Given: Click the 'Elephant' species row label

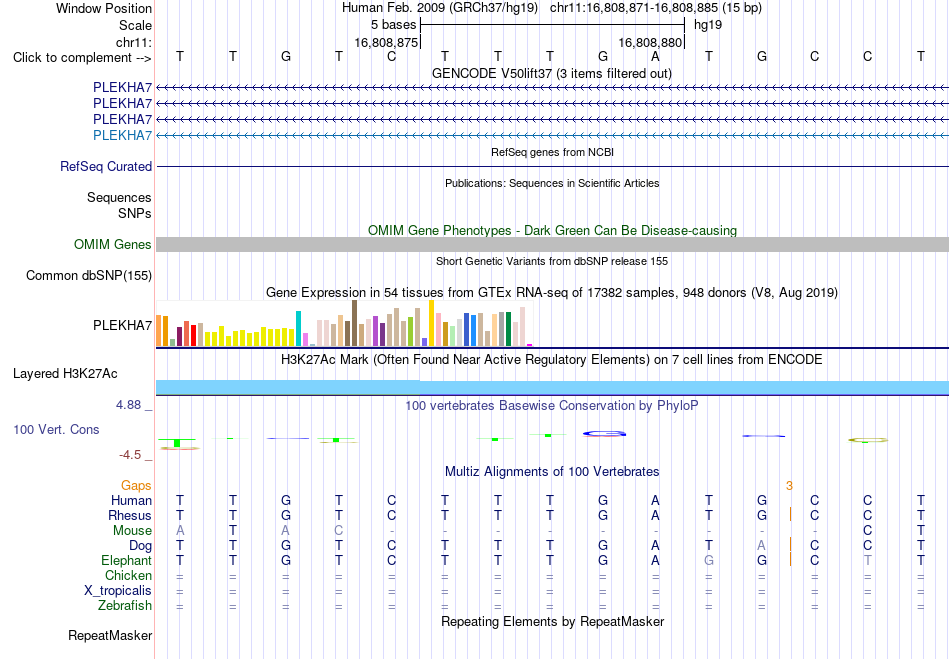Looking at the screenshot, I should point(127,560).
